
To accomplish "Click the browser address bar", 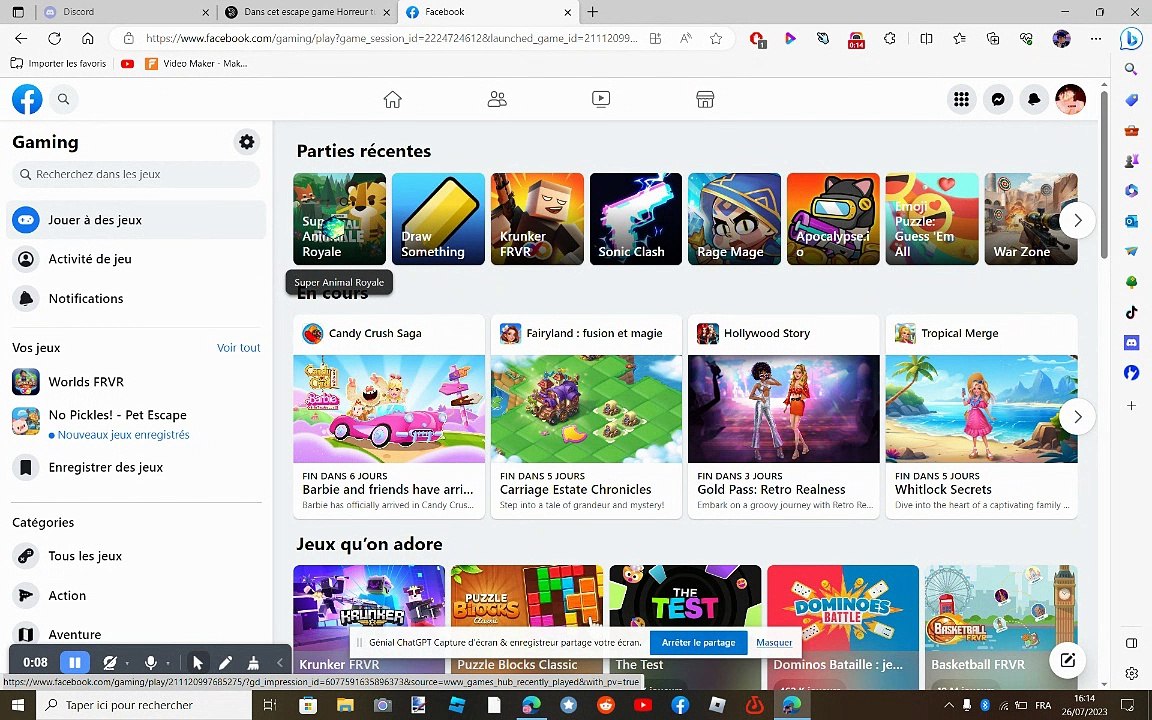I will [391, 38].
